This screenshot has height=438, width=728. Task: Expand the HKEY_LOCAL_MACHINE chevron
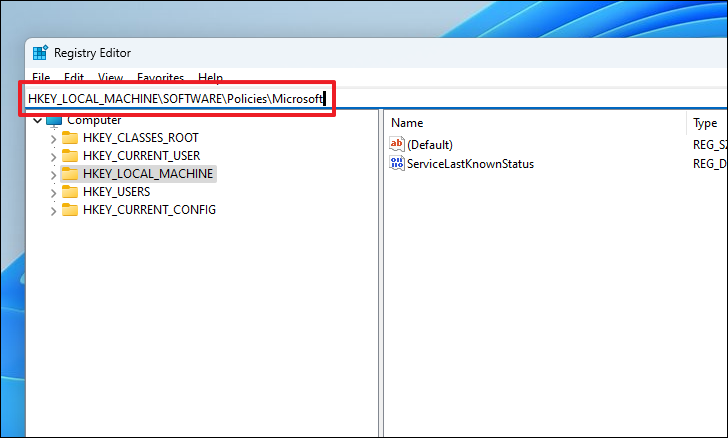[53, 175]
